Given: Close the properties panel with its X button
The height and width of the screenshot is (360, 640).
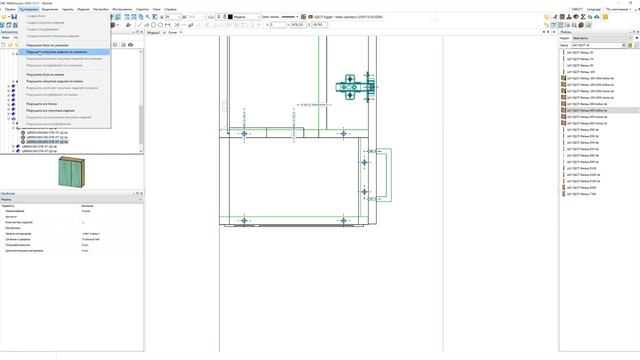Looking at the screenshot, I should (141, 193).
